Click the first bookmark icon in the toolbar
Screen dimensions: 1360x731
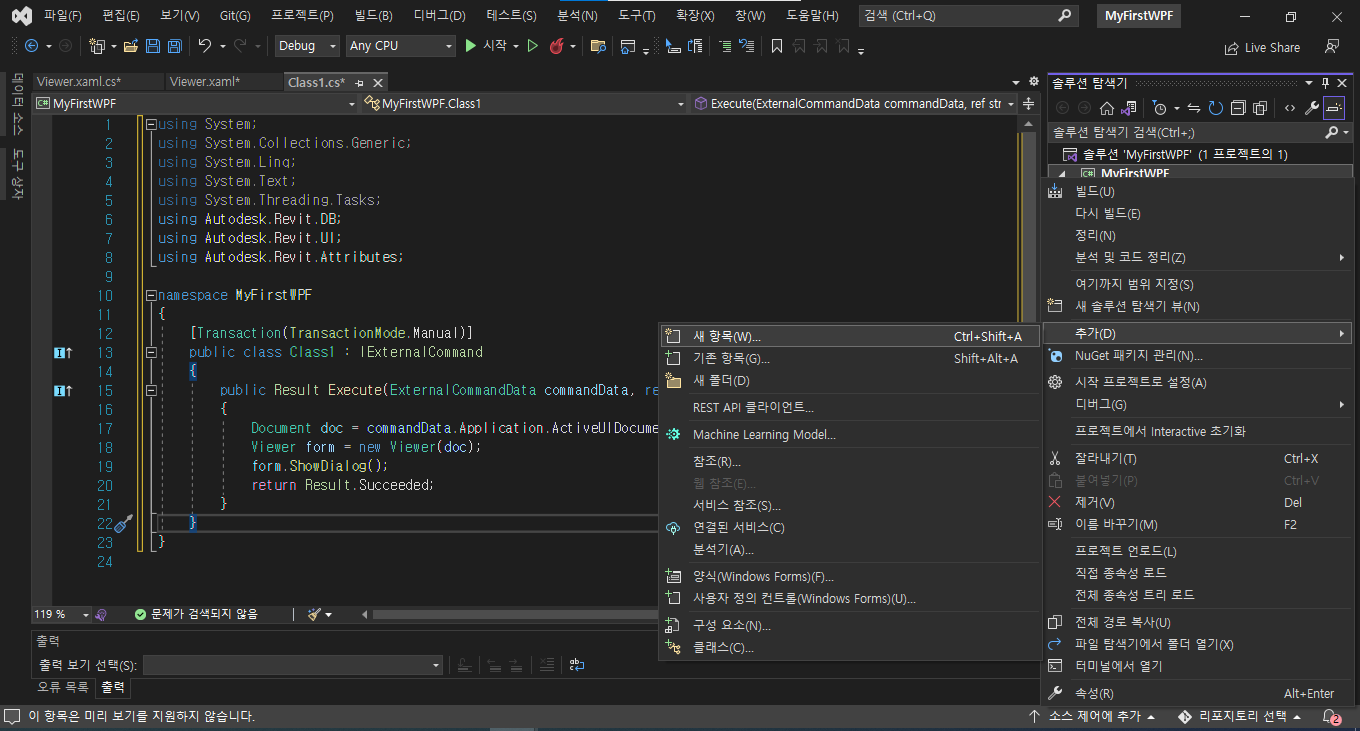click(775, 46)
